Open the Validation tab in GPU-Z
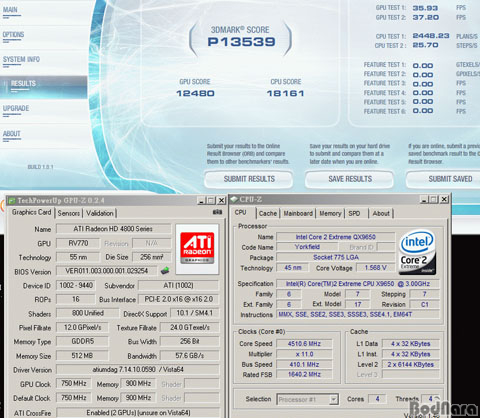The image size is (480, 418). (100, 213)
